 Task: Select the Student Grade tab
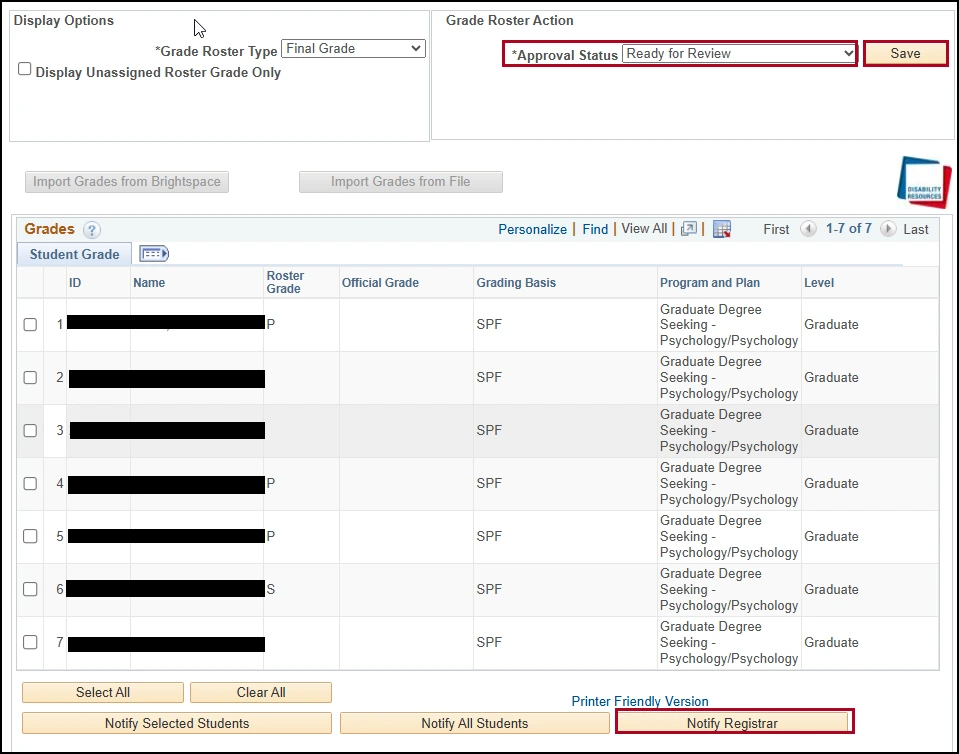[75, 254]
